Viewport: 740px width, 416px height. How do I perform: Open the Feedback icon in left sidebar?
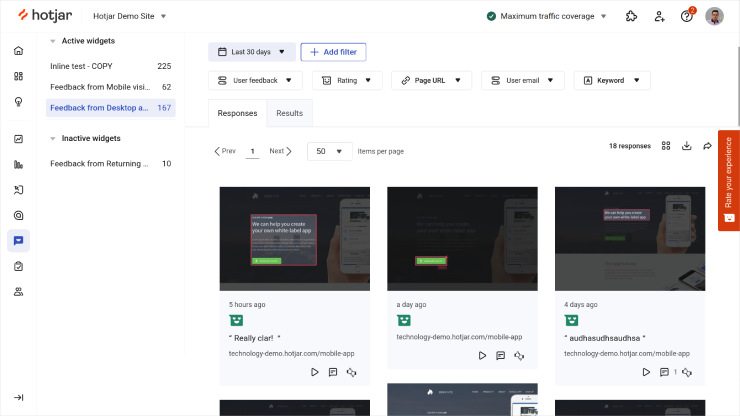[18, 240]
